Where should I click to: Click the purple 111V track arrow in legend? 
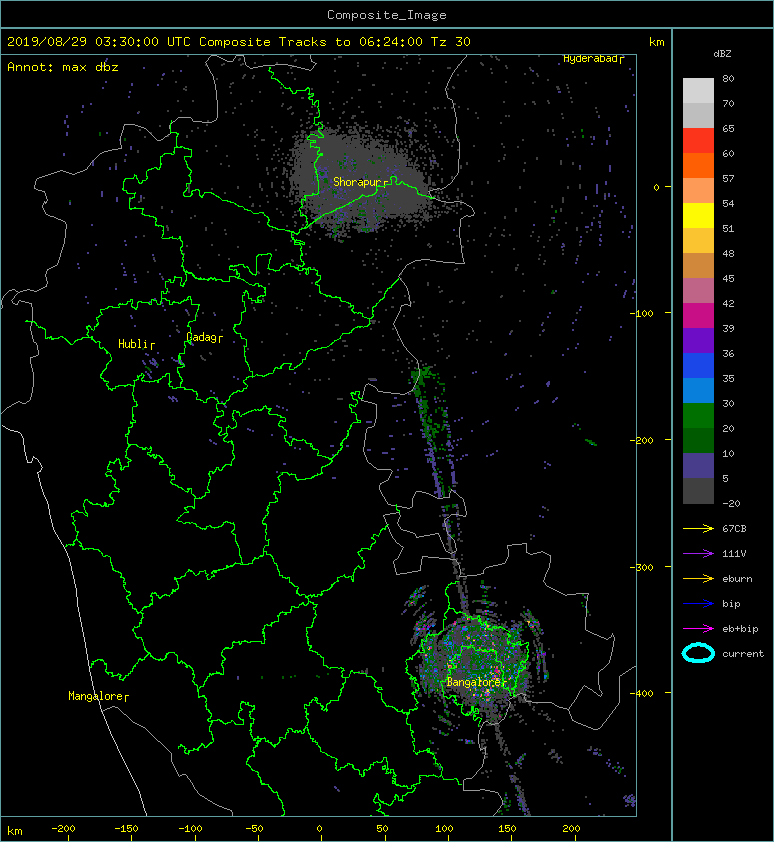click(698, 554)
